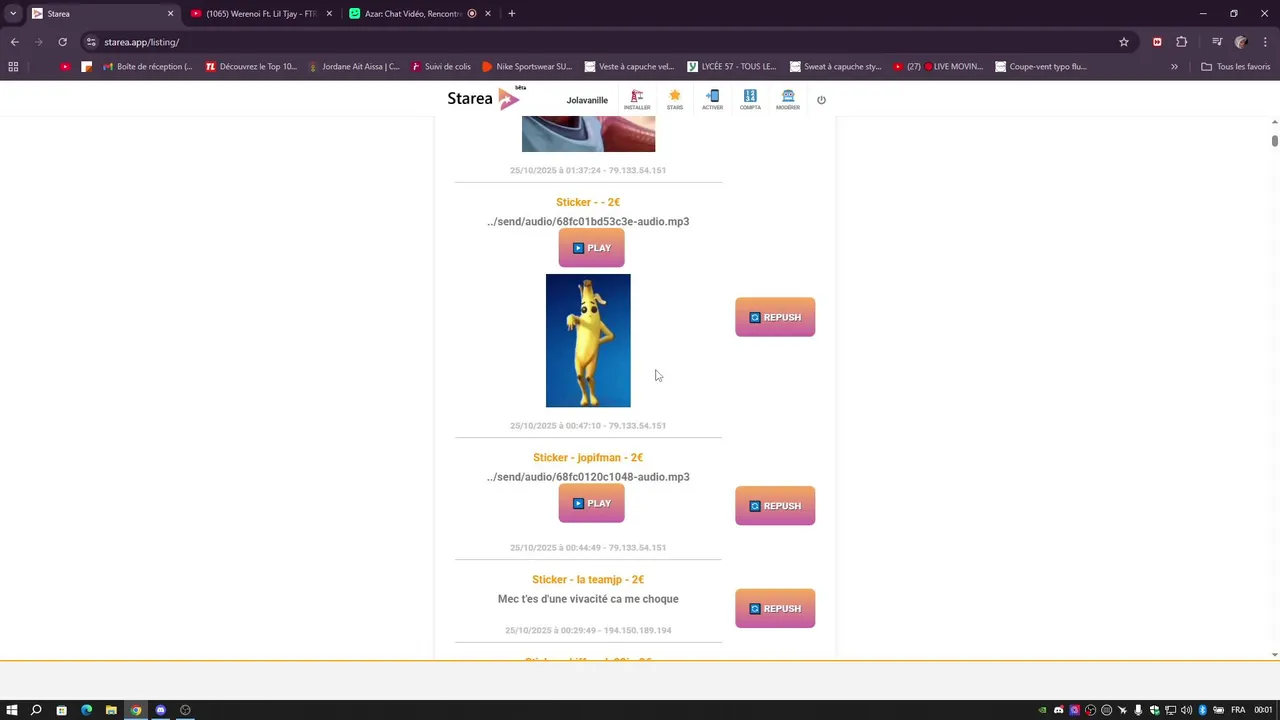This screenshot has width=1280, height=720.
Task: Open the Stars icon in Starea header
Action: tap(675, 100)
